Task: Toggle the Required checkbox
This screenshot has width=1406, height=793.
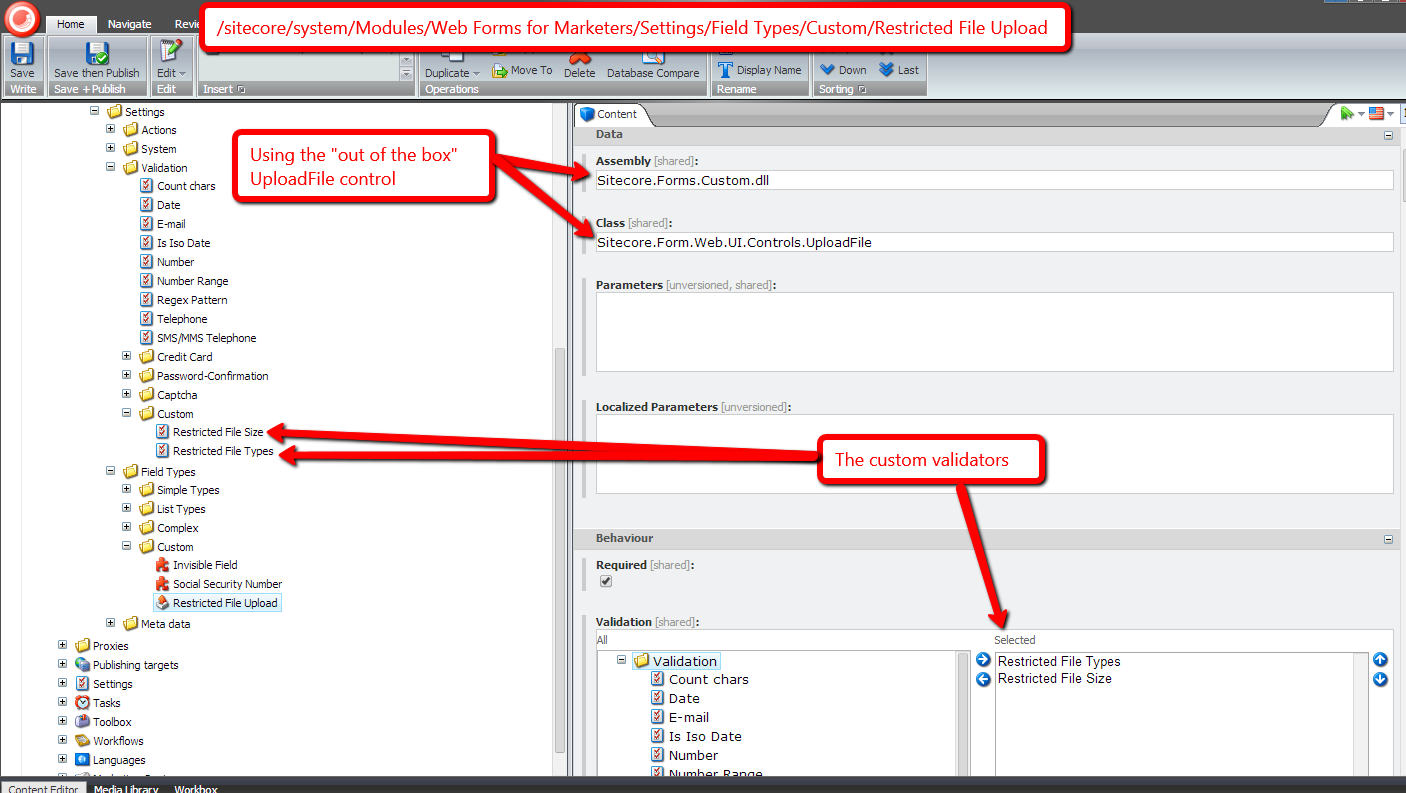Action: (605, 582)
